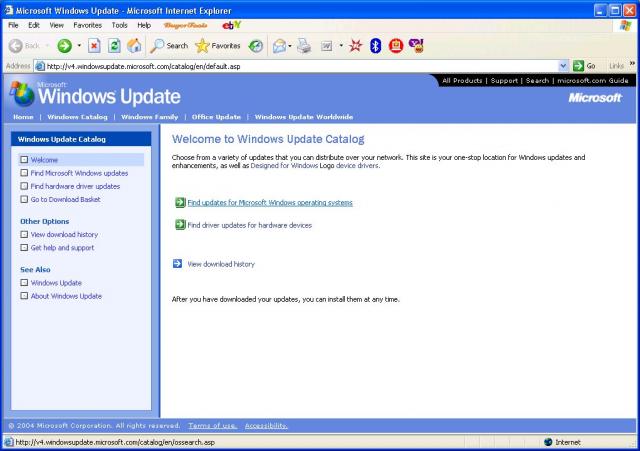Open All Products link in top bar
Screen dimensions: 640x451
coord(462,81)
